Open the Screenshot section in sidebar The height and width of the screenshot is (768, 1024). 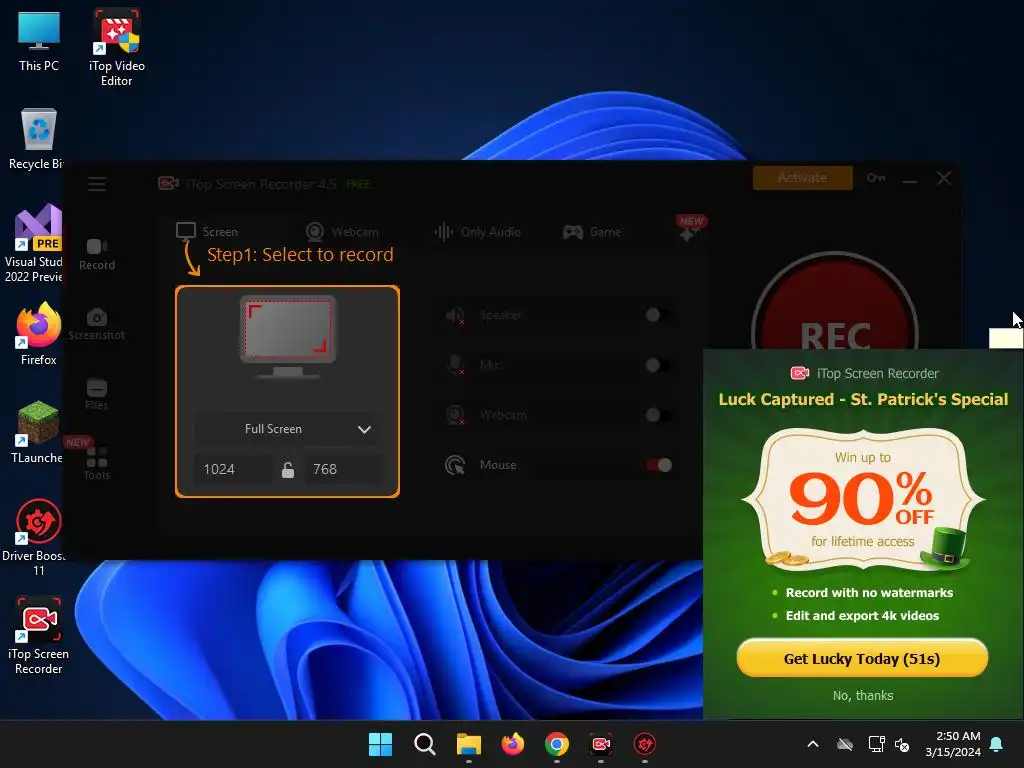click(x=97, y=325)
